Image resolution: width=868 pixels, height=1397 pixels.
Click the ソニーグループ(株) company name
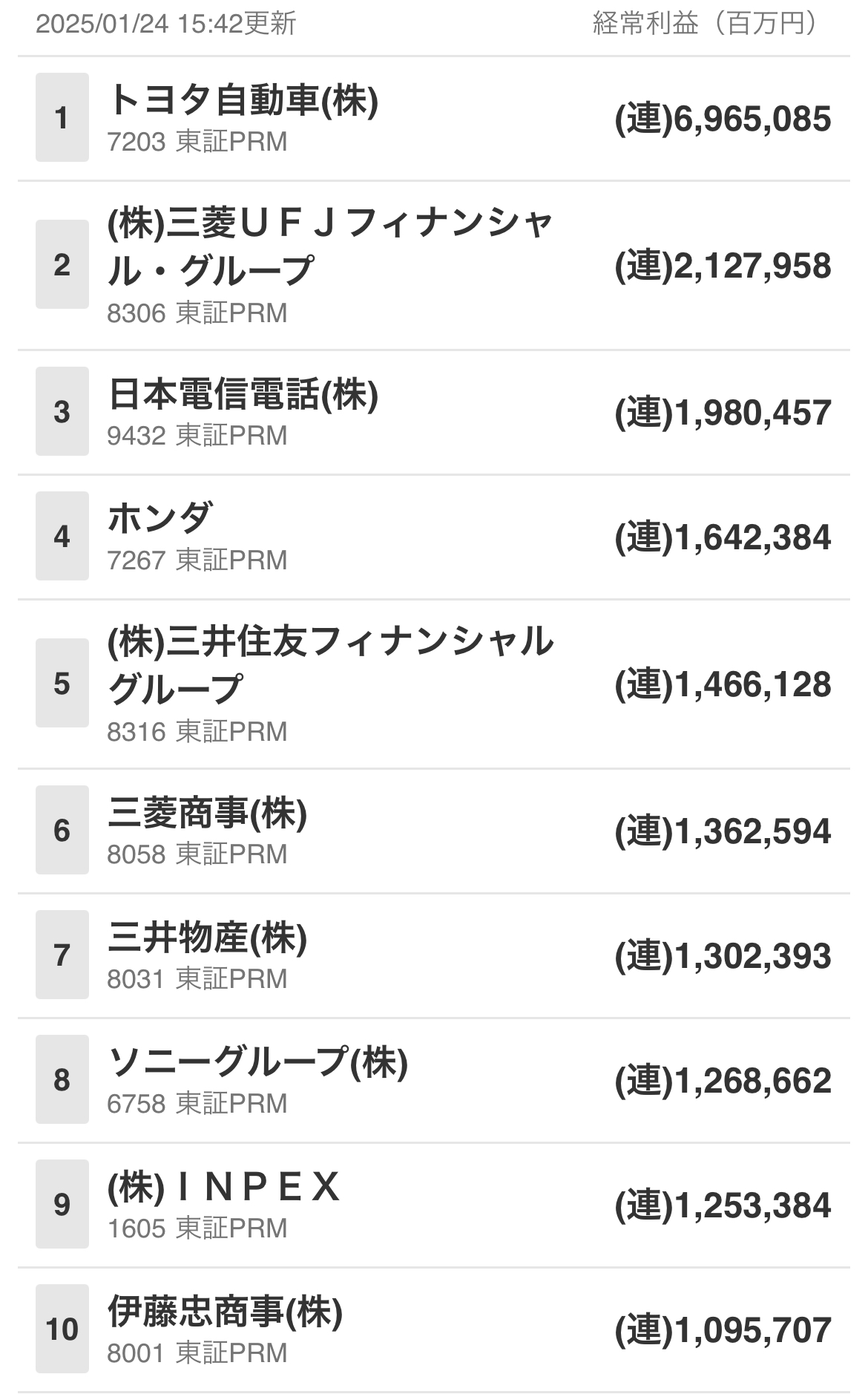click(257, 1062)
